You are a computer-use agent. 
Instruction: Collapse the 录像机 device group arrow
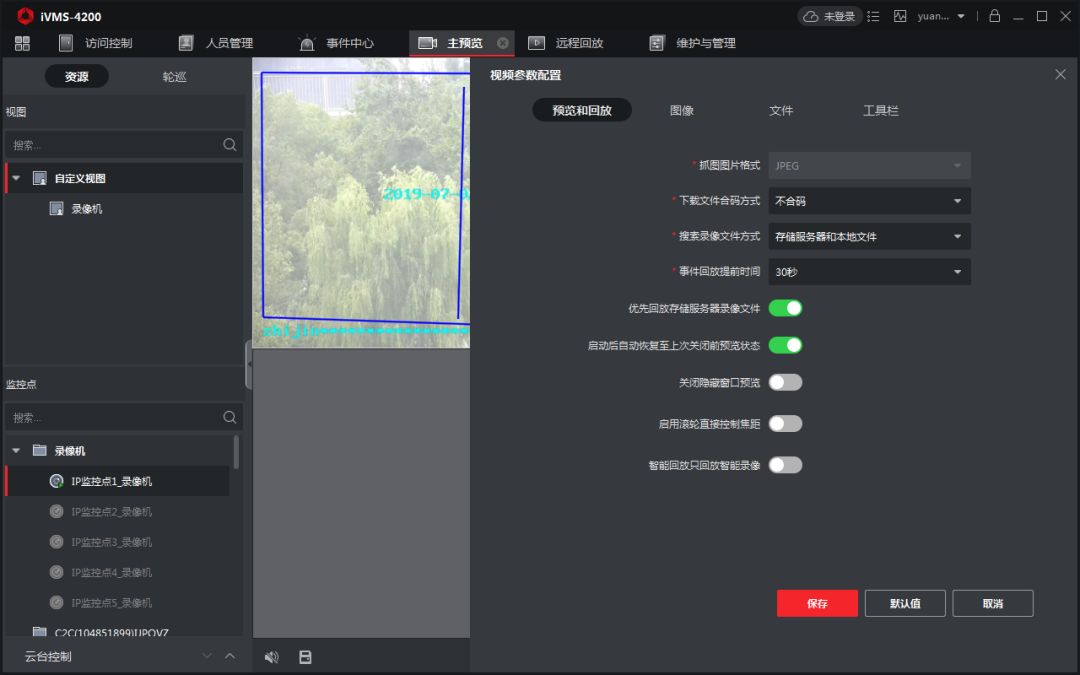pyautogui.click(x=16, y=450)
